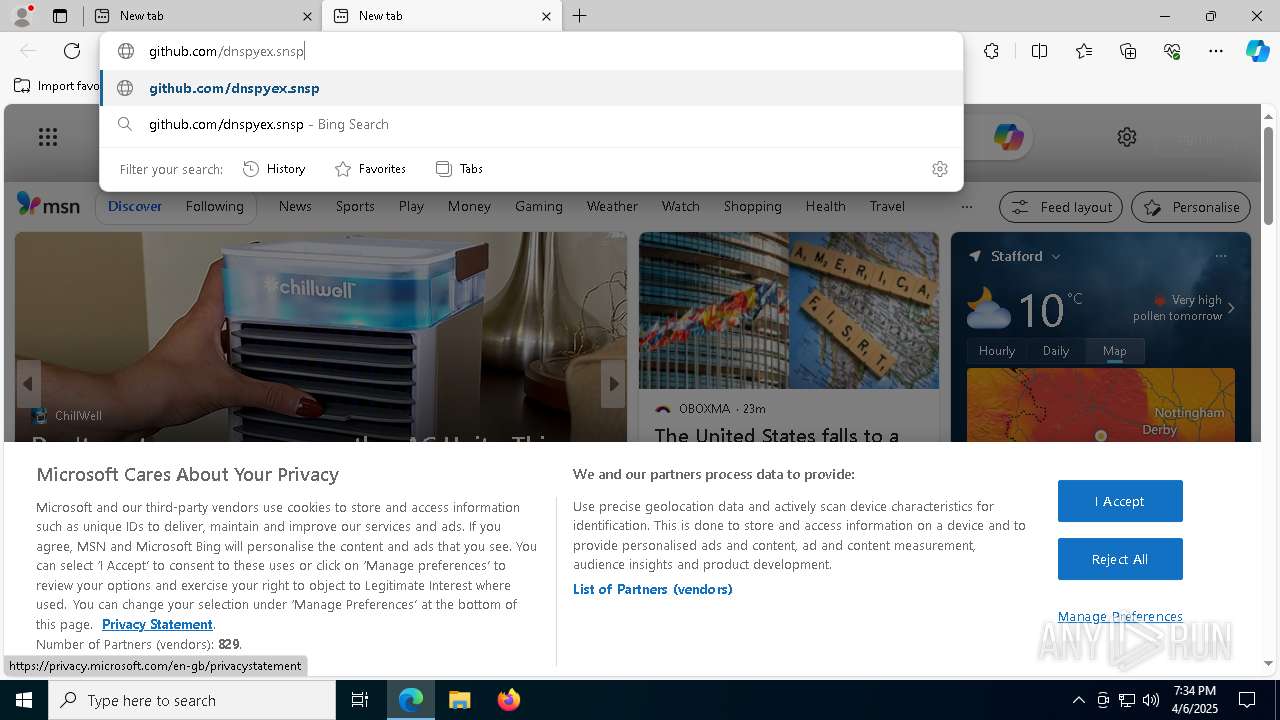Open the Copilot sidebar icon
The height and width of the screenshot is (720, 1280).
pyautogui.click(x=1257, y=51)
